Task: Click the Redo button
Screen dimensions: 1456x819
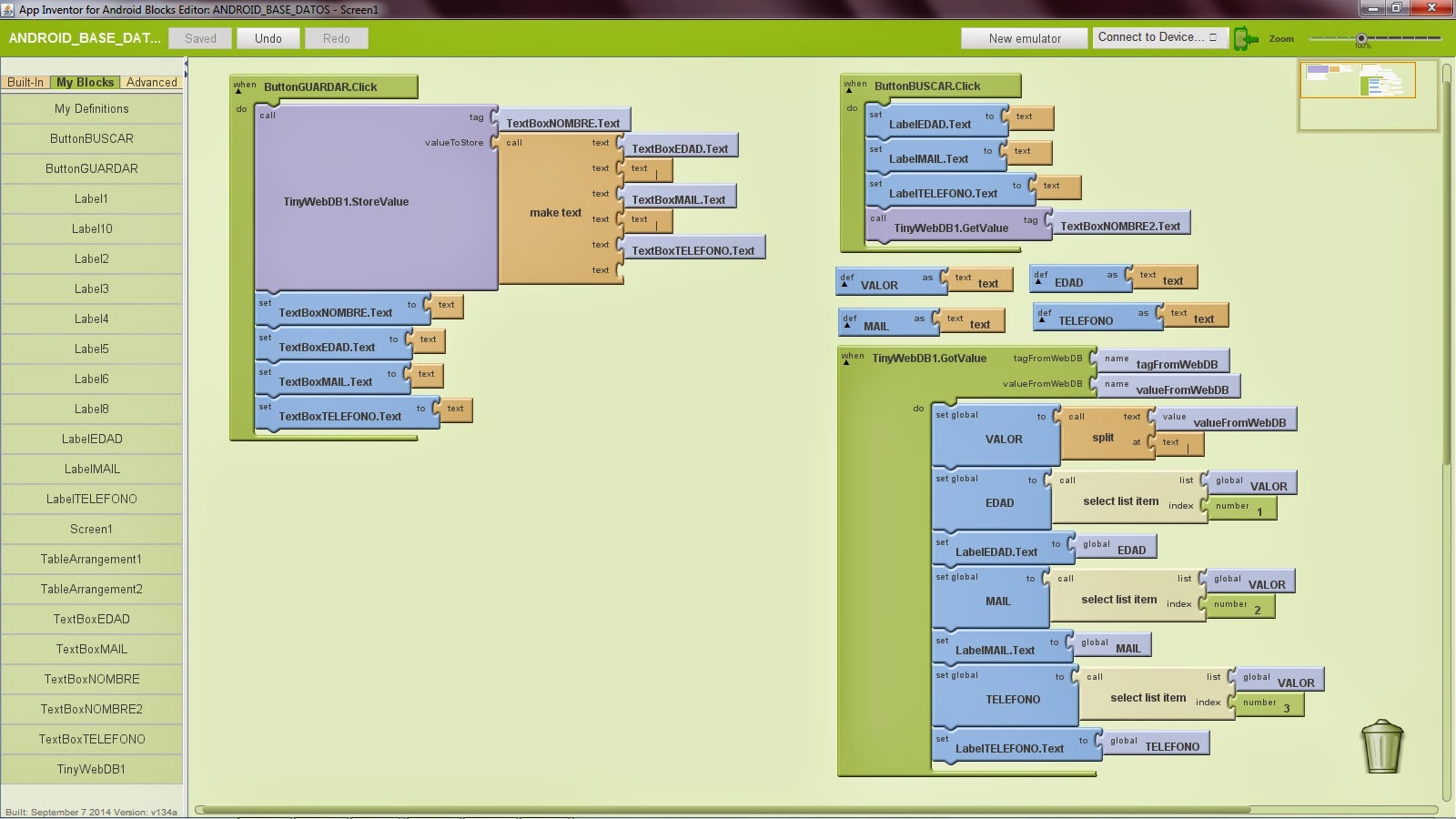Action: tap(336, 37)
